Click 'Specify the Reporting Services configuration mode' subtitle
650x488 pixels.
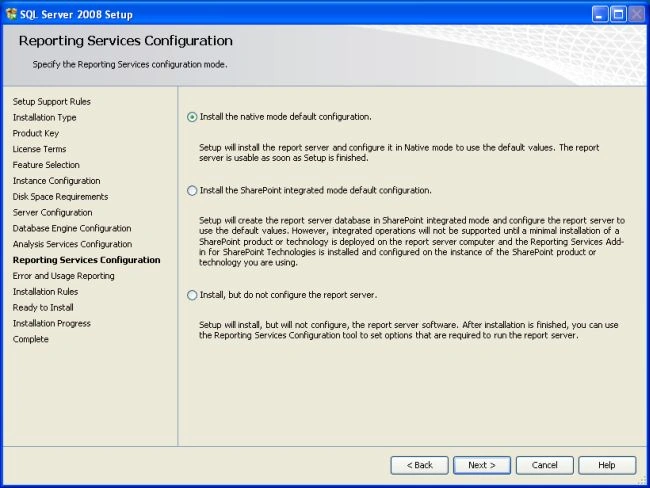tap(130, 64)
